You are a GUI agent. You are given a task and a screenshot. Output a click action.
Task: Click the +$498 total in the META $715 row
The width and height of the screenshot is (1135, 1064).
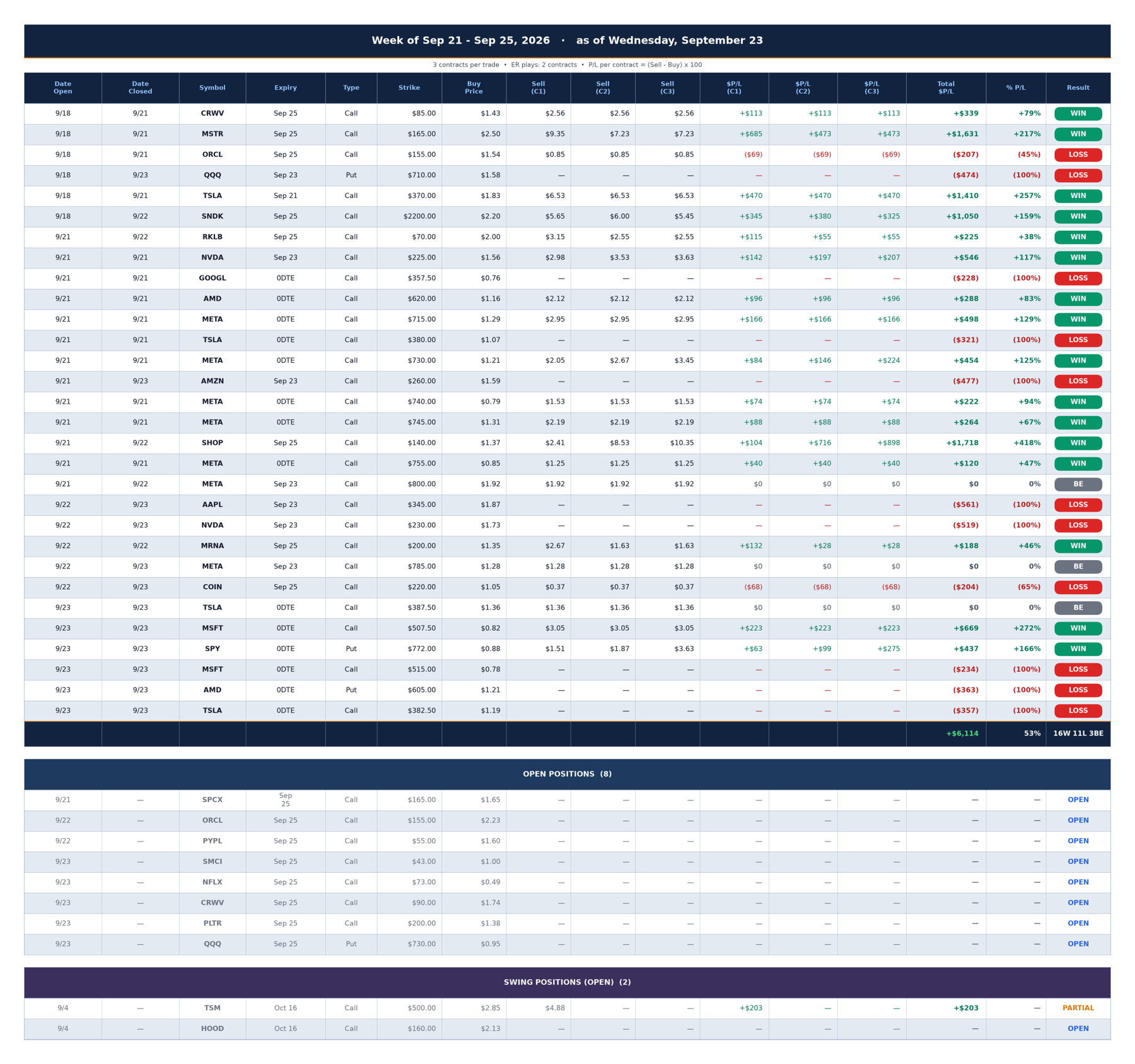(x=966, y=320)
